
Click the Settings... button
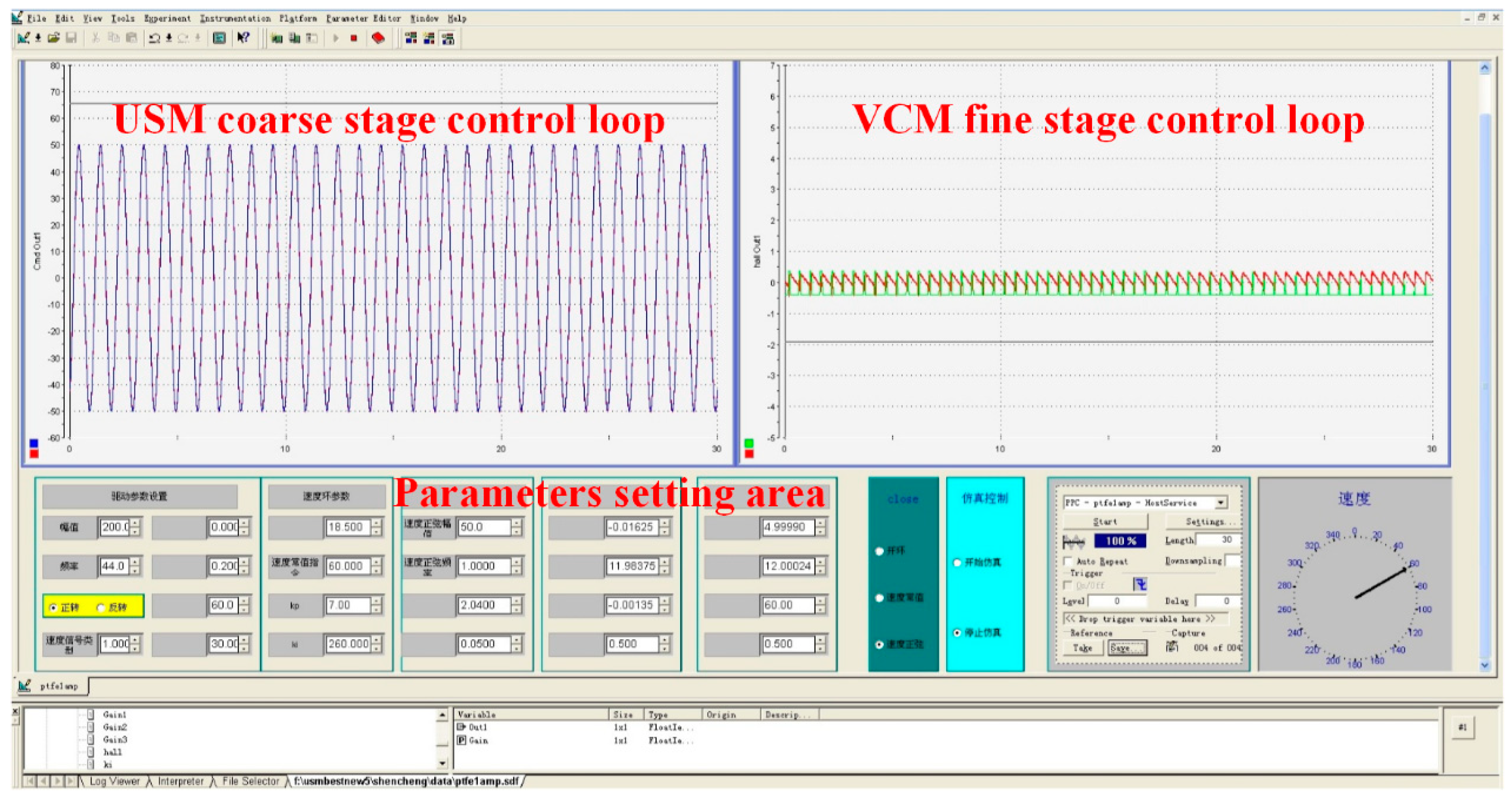1205,521
